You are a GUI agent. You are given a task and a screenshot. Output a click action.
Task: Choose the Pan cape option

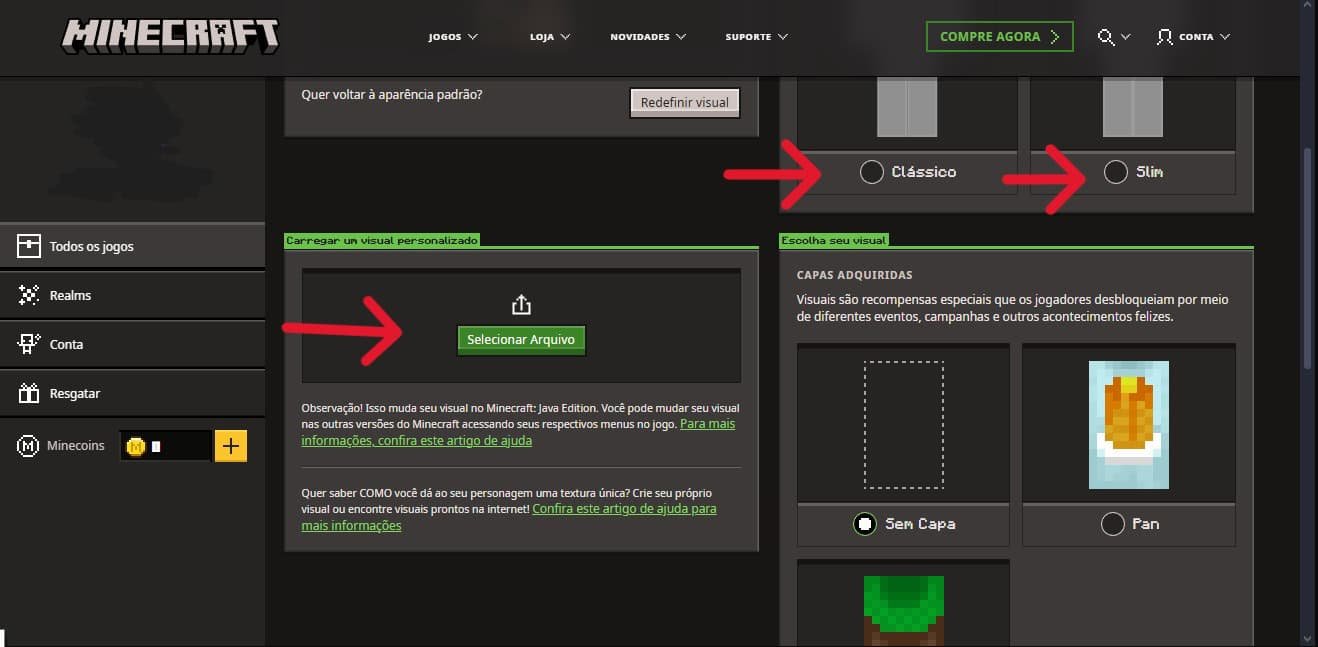pyautogui.click(x=1112, y=523)
